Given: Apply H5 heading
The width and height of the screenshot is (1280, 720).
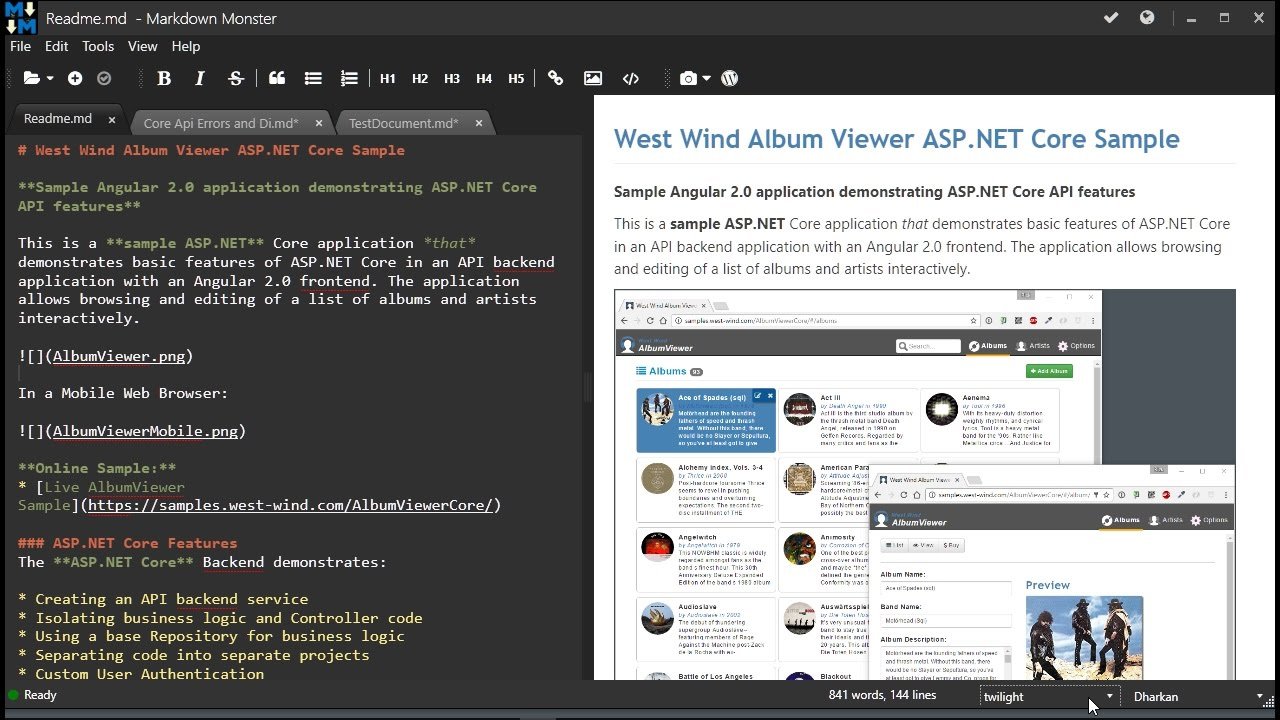Looking at the screenshot, I should tap(516, 78).
